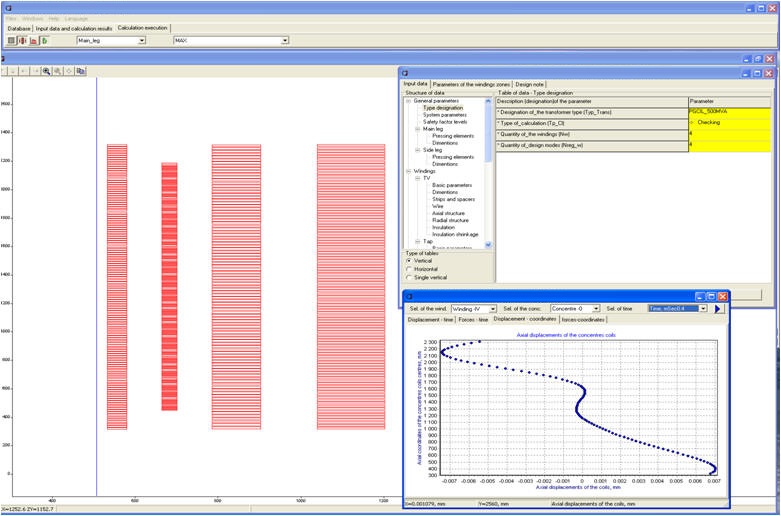Switch to the Calculation execution tab
Image resolution: width=781 pixels, height=516 pixels.
pos(143,29)
